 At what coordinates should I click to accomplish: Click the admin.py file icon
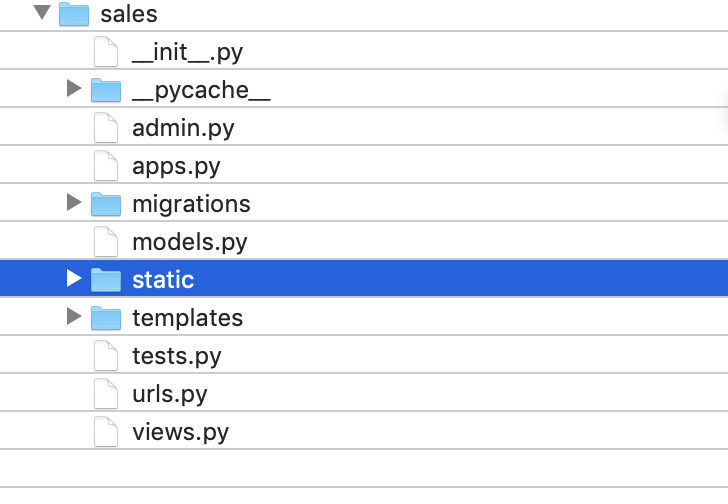[x=106, y=128]
